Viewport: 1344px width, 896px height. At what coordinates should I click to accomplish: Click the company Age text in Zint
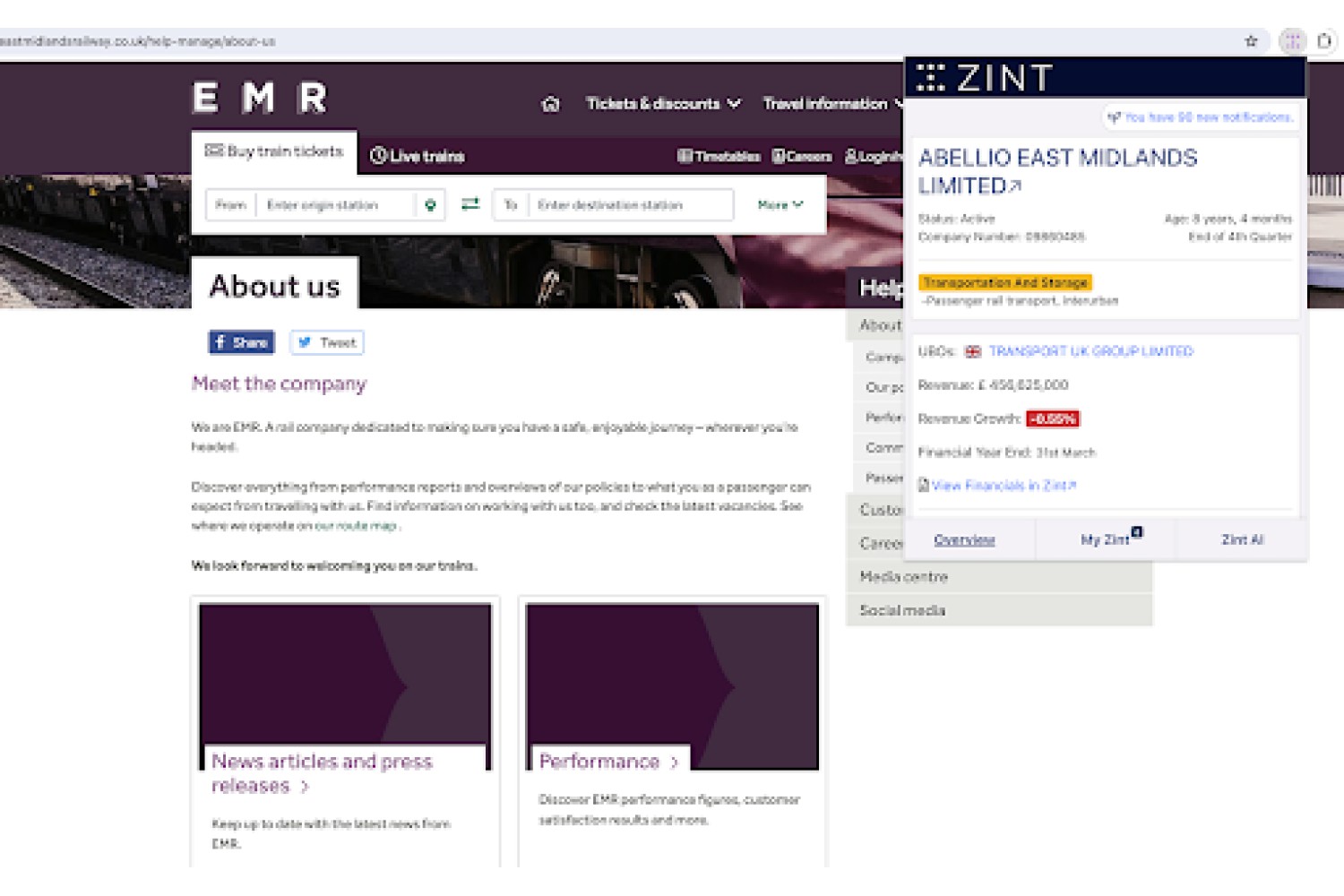[1228, 219]
